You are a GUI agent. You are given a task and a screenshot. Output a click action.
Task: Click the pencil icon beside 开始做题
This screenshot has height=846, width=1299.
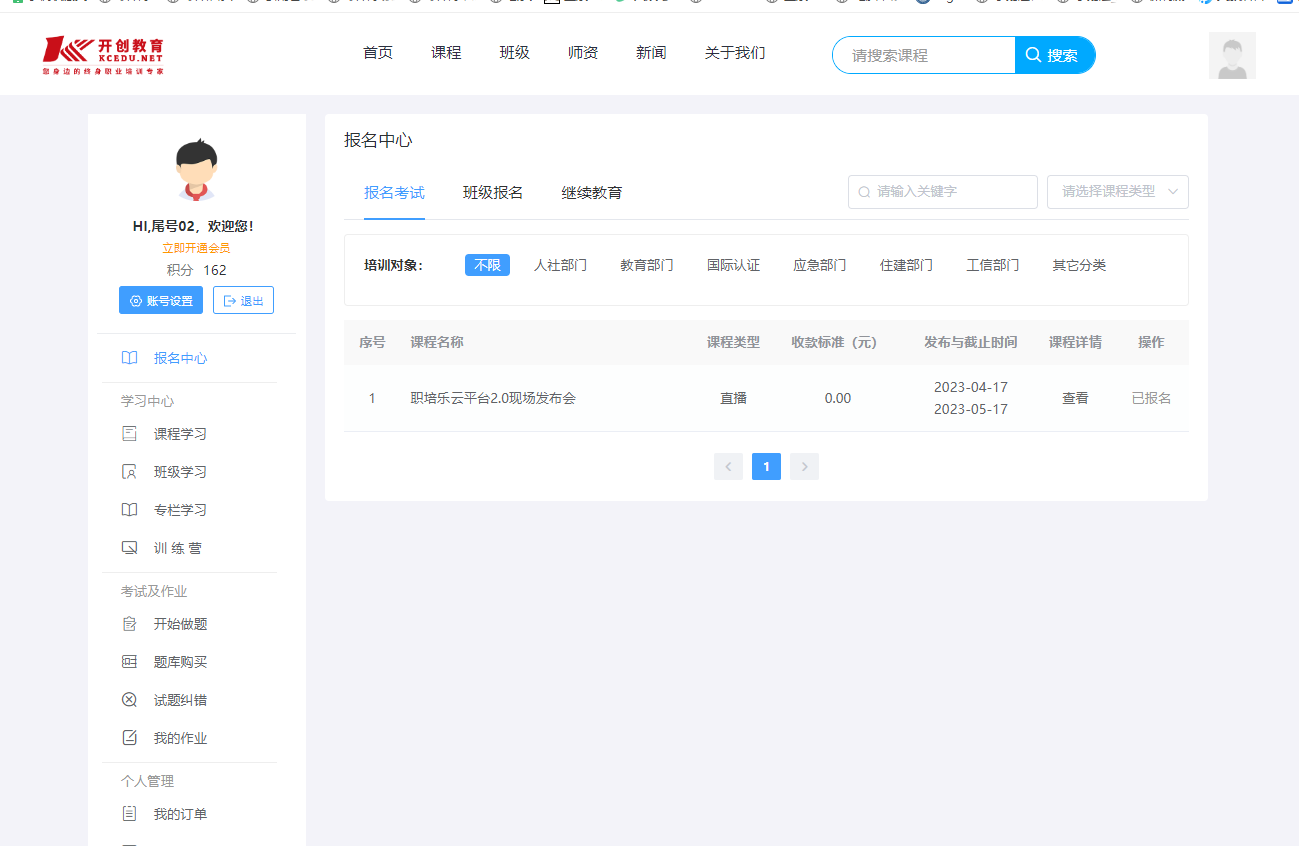(x=129, y=624)
